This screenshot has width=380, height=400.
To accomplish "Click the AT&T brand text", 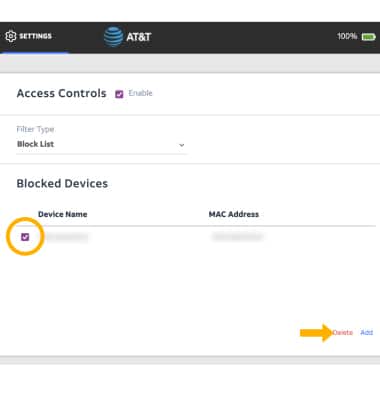I will pyautogui.click(x=139, y=37).
